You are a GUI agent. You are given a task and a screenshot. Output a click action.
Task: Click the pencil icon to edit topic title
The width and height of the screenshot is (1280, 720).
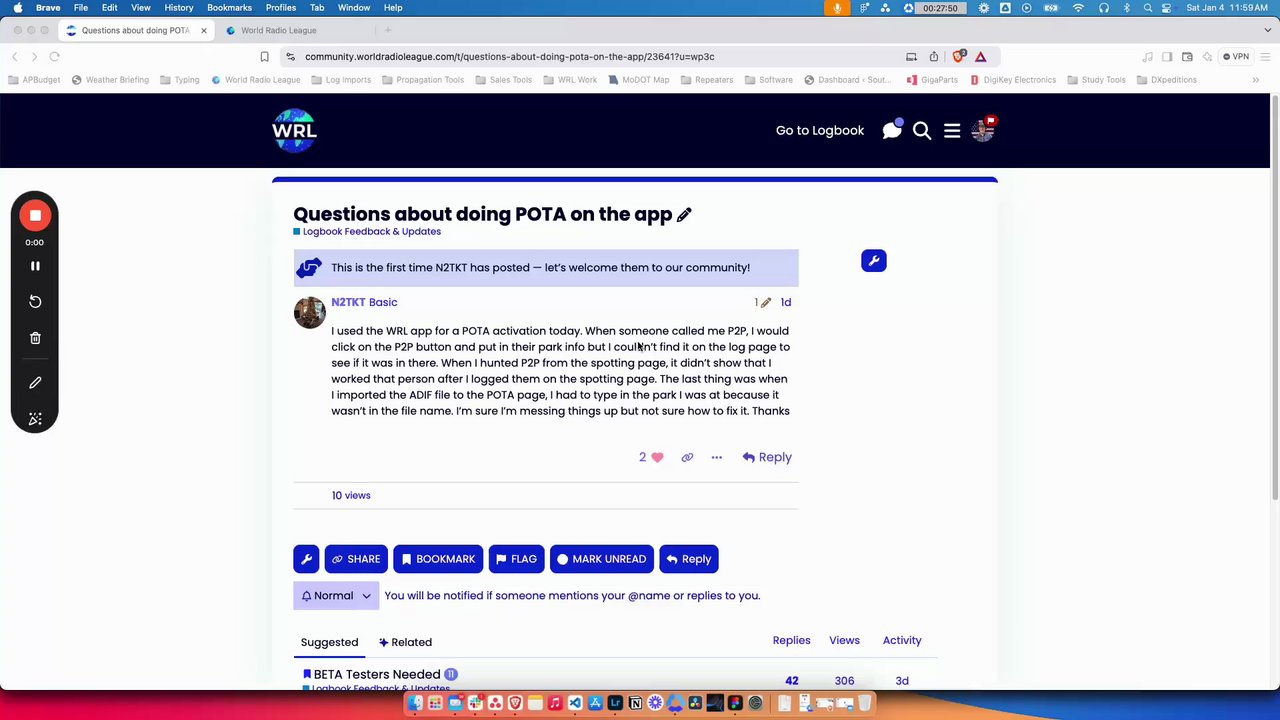tap(684, 215)
